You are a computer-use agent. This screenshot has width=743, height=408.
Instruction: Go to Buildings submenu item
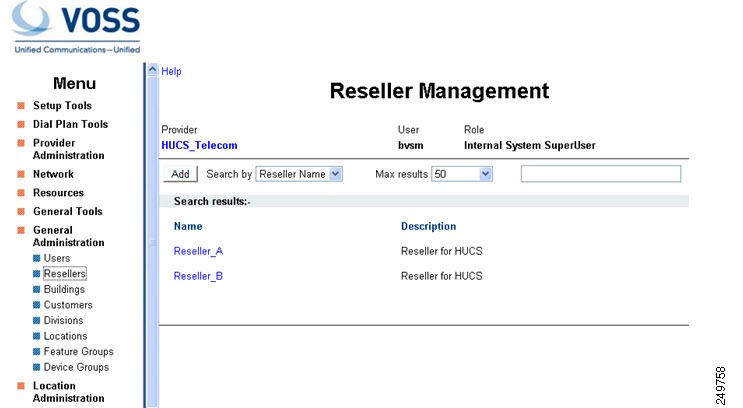pyautogui.click(x=64, y=290)
